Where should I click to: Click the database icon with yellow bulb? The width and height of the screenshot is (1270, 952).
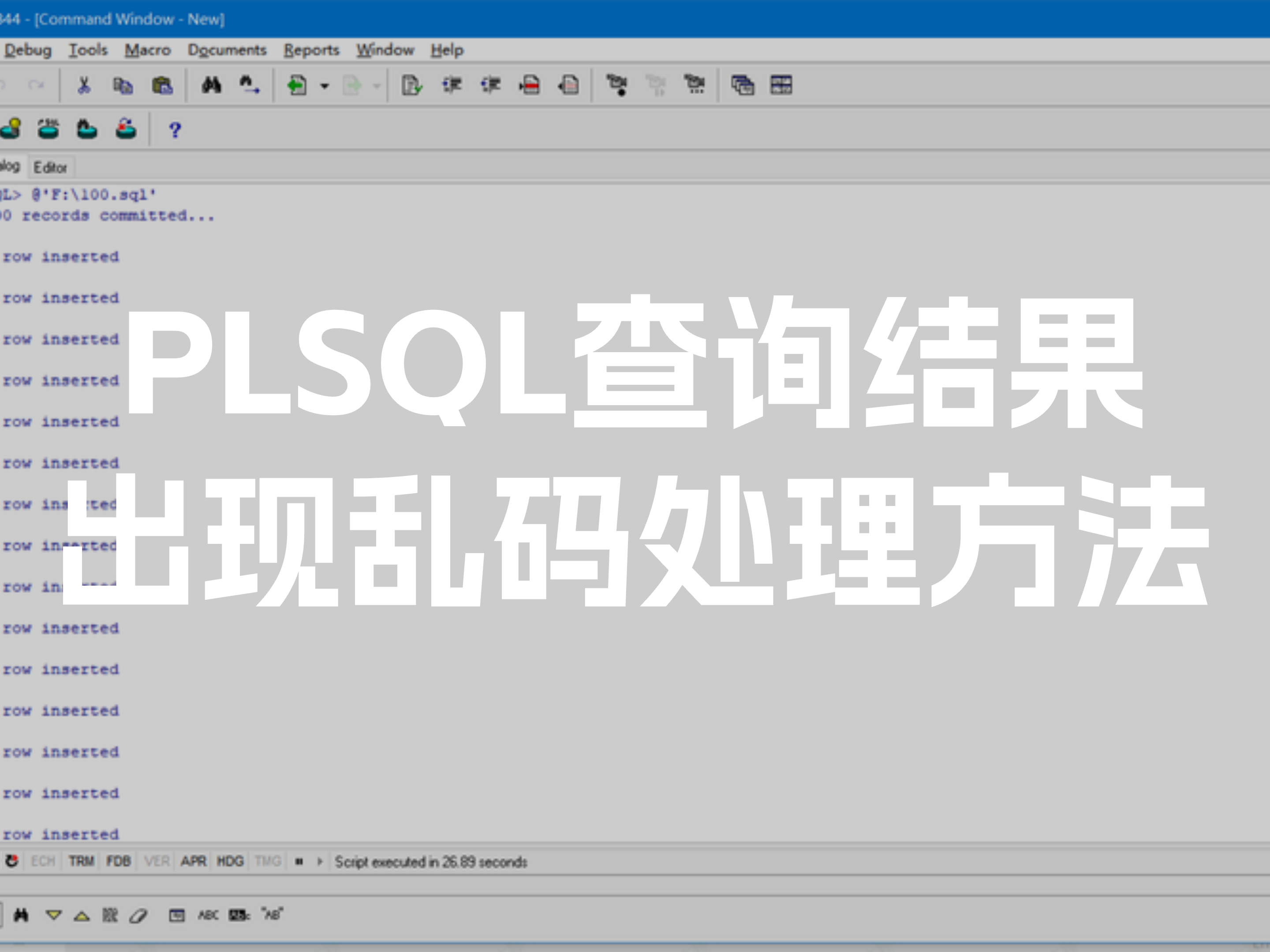11,129
